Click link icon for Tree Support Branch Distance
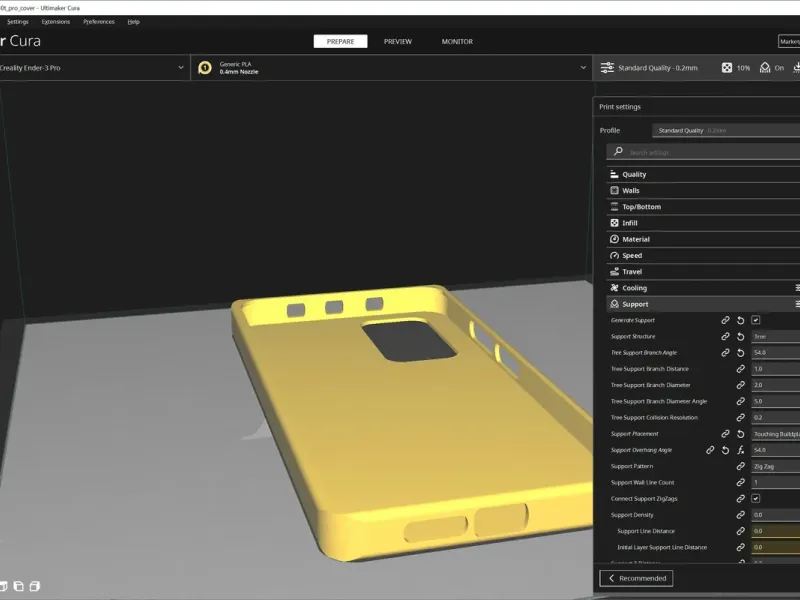 pyautogui.click(x=740, y=369)
